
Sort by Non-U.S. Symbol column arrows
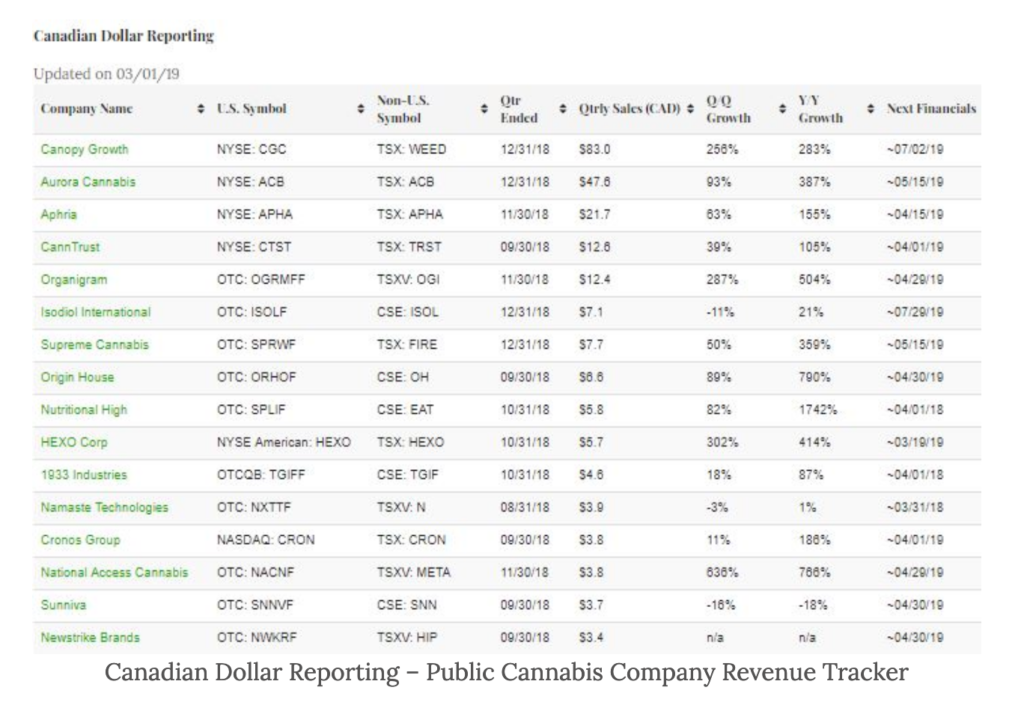pos(484,109)
